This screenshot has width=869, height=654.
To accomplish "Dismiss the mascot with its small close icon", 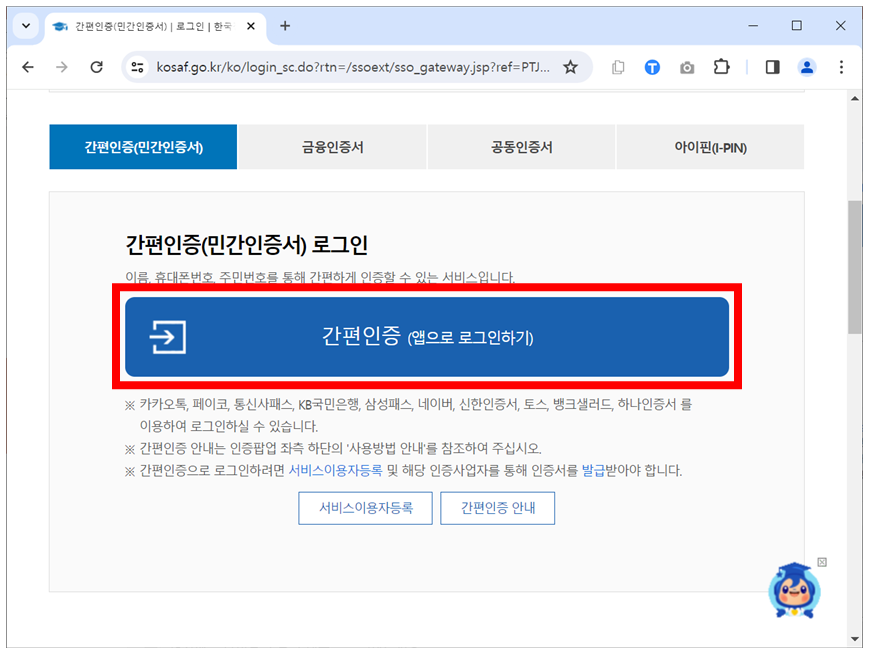I will tap(822, 563).
